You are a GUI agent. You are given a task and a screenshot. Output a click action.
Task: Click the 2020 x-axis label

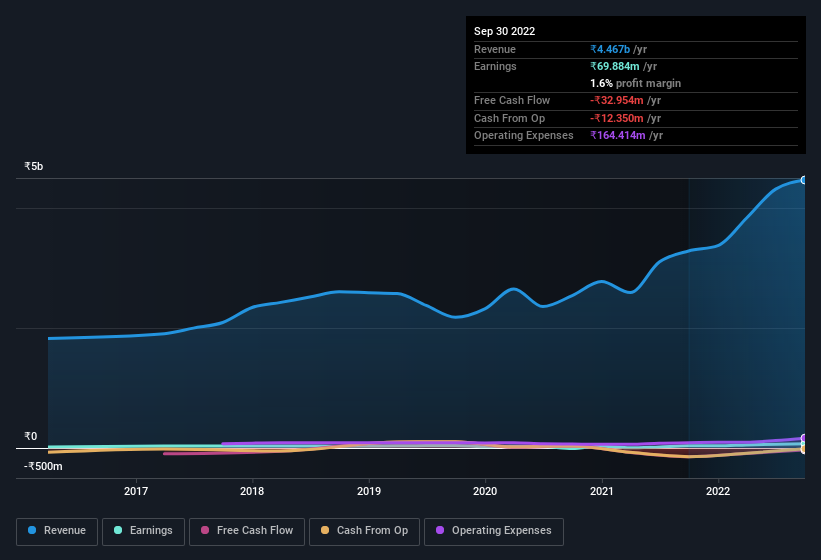pyautogui.click(x=485, y=491)
